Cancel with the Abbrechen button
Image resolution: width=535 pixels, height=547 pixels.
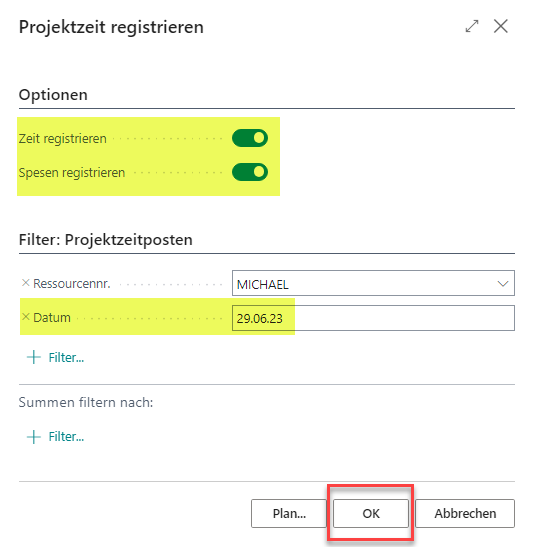(x=465, y=514)
